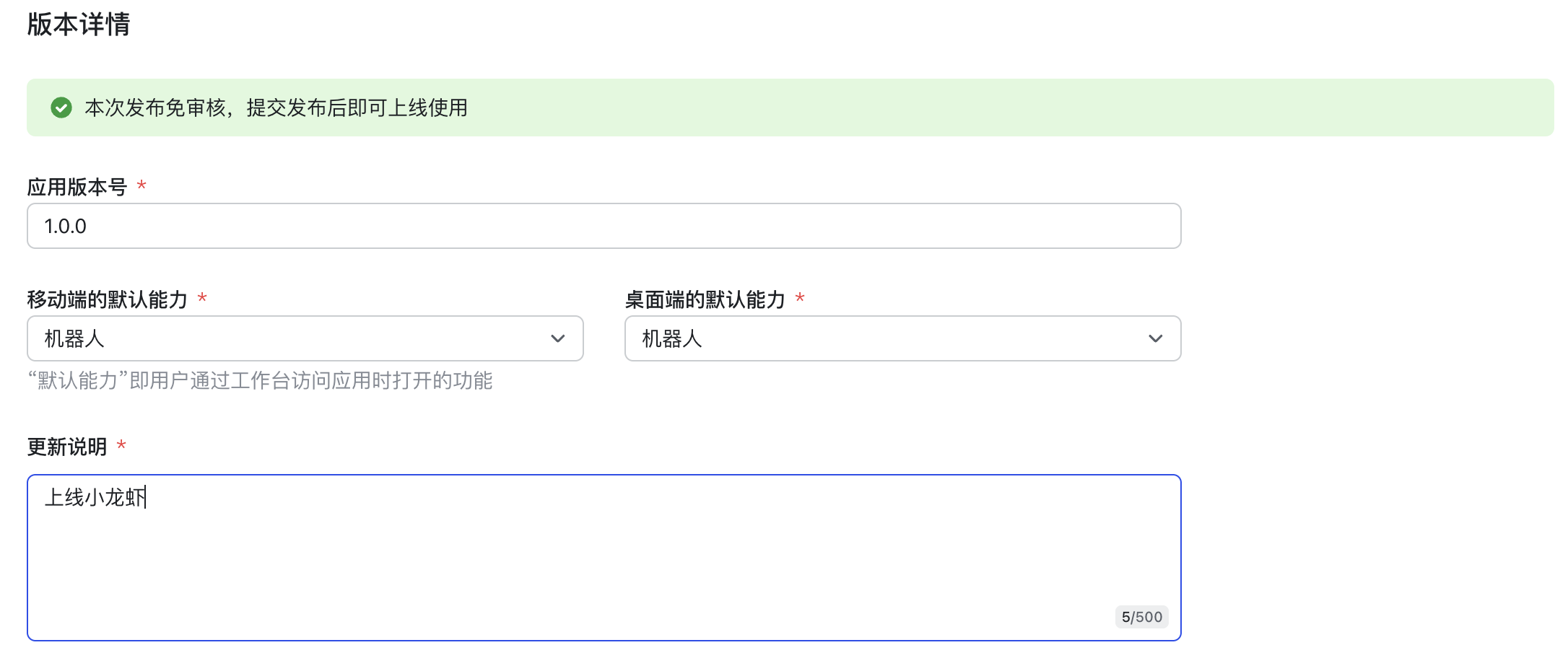Click the chevron on the desktop capability selector
The height and width of the screenshot is (671, 1568).
pyautogui.click(x=1155, y=338)
